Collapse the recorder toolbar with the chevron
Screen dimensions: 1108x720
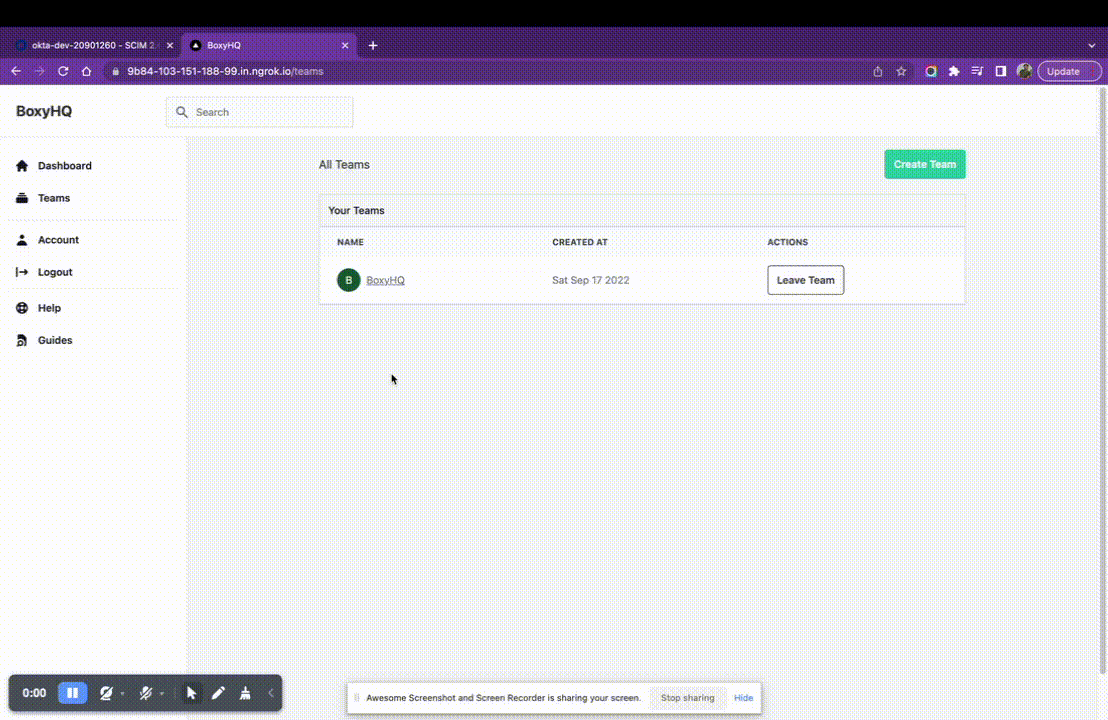pyautogui.click(x=270, y=693)
